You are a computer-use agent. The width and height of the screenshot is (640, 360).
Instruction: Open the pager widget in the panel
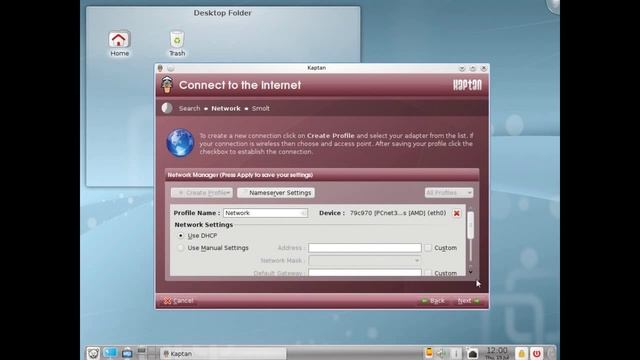pyautogui.click(x=146, y=353)
